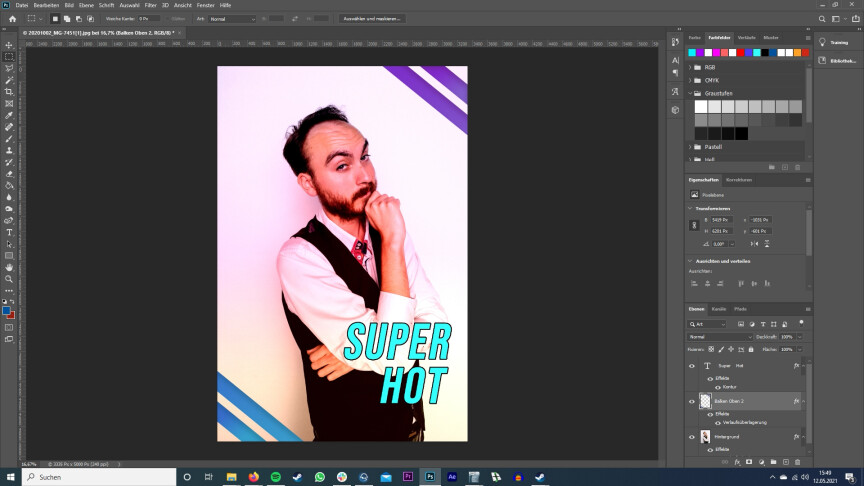Hide the Balken Oben 2 layer
Viewport: 864px width, 486px height.
coord(692,401)
